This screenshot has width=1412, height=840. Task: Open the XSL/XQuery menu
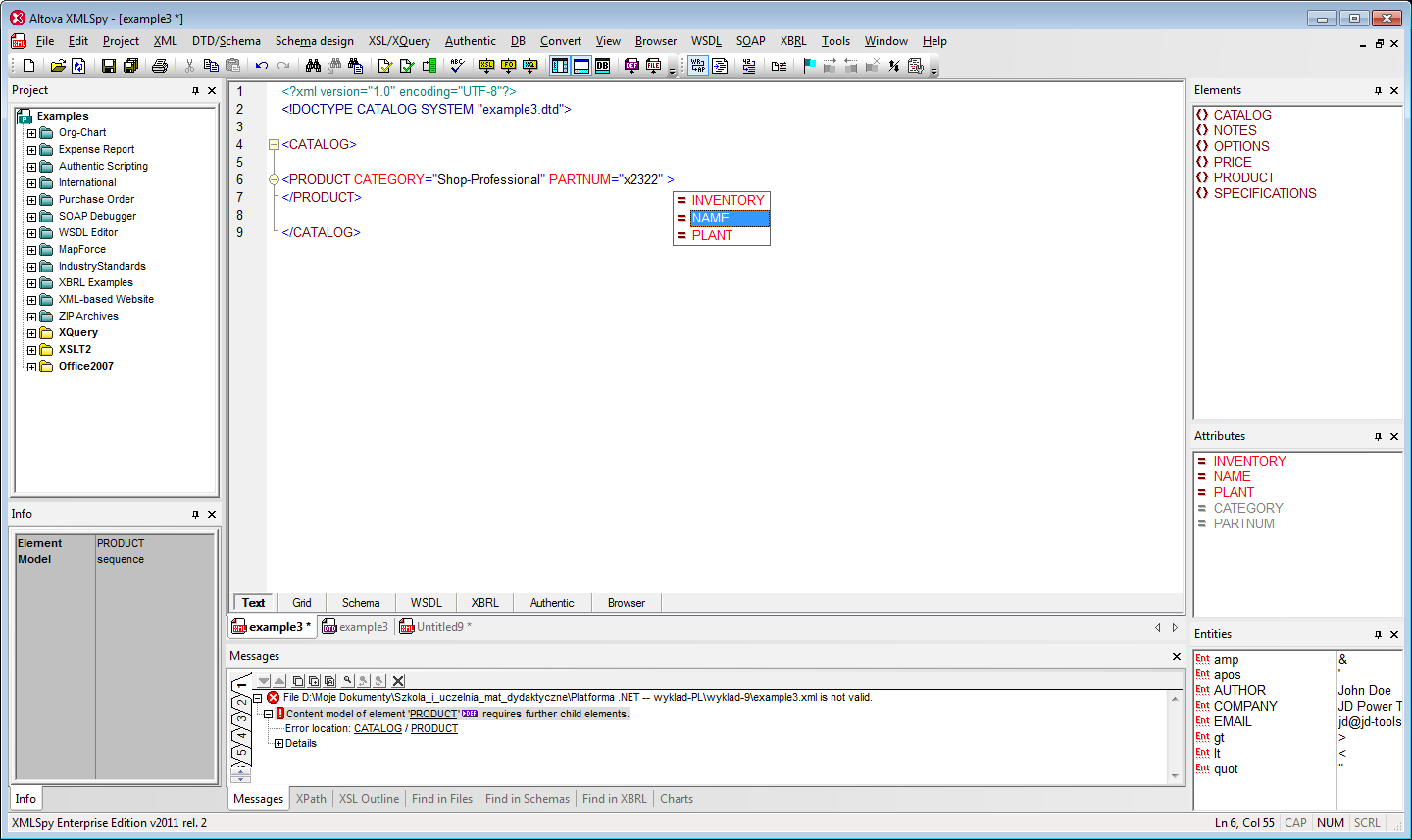click(399, 41)
